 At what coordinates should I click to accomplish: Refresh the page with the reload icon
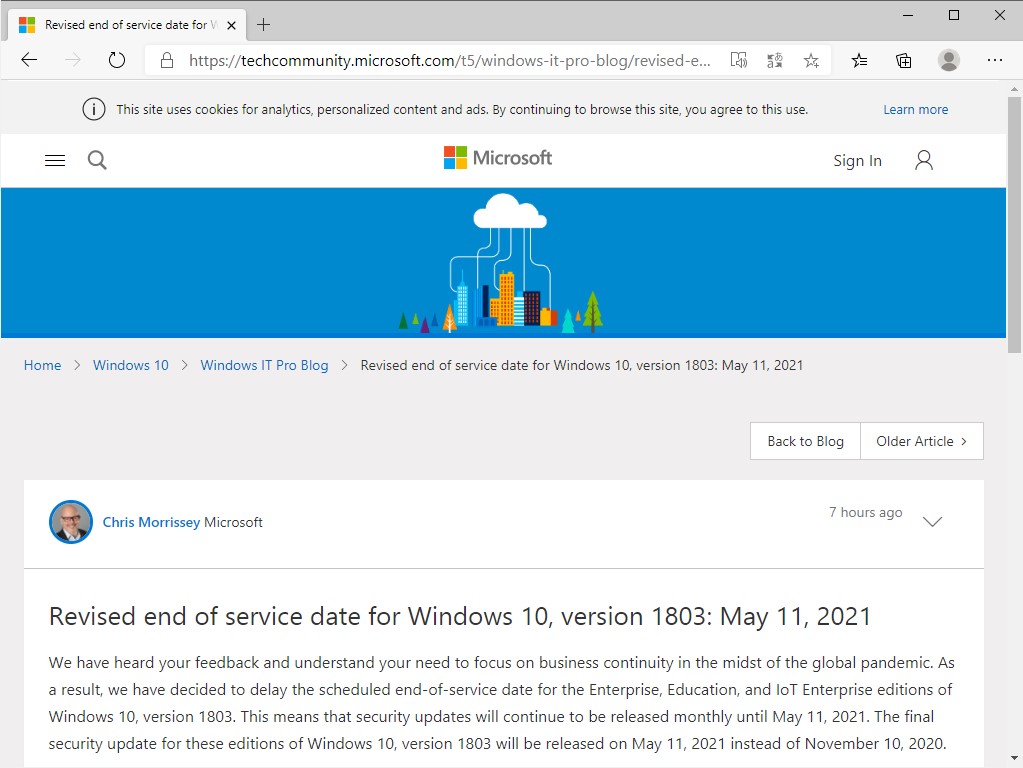116,60
